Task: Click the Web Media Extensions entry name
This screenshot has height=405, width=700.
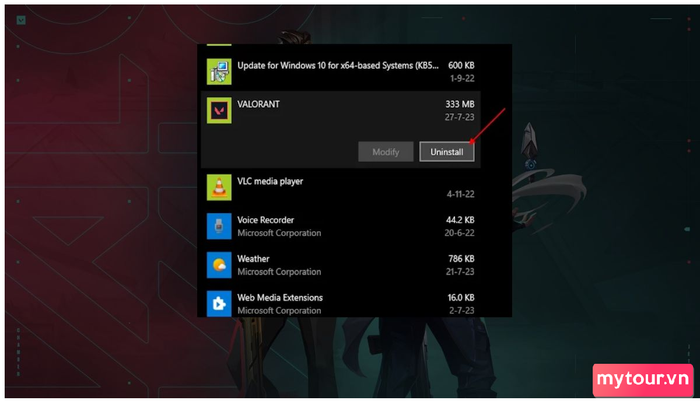Action: 280,297
